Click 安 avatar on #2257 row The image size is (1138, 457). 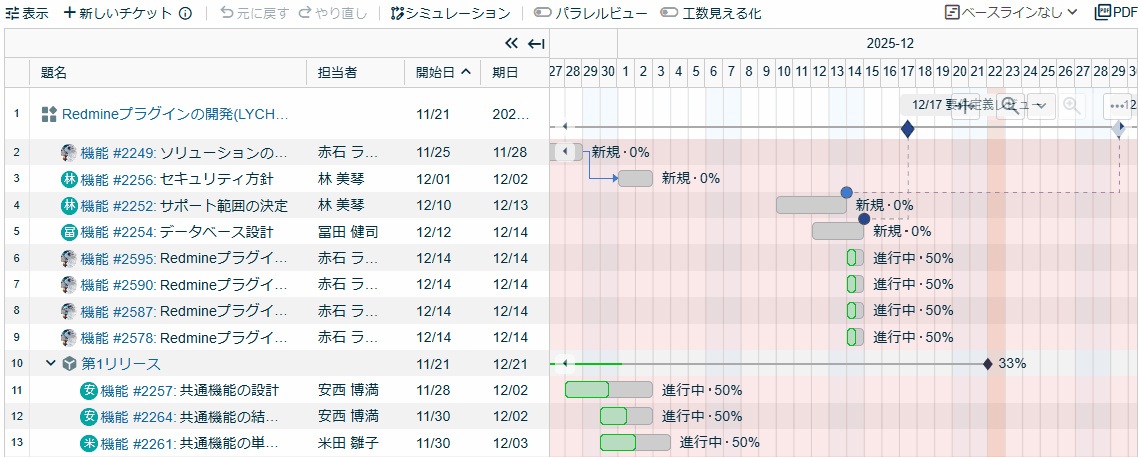89,390
